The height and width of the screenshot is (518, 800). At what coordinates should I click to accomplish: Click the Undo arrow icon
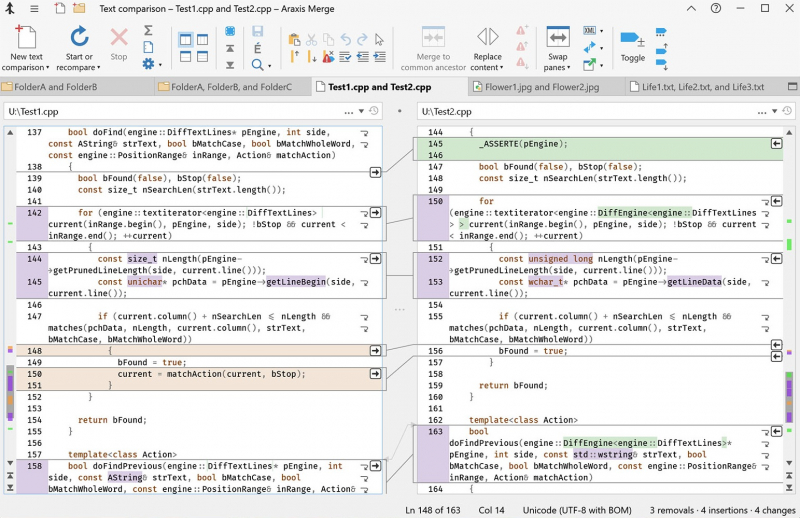coord(345,40)
